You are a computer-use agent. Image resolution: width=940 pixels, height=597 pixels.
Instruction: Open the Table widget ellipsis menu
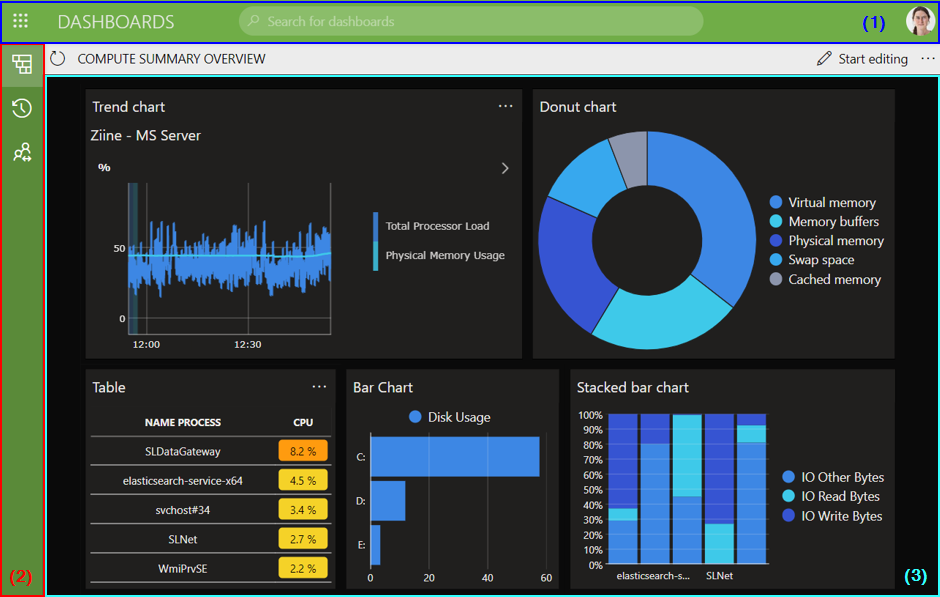point(319,386)
